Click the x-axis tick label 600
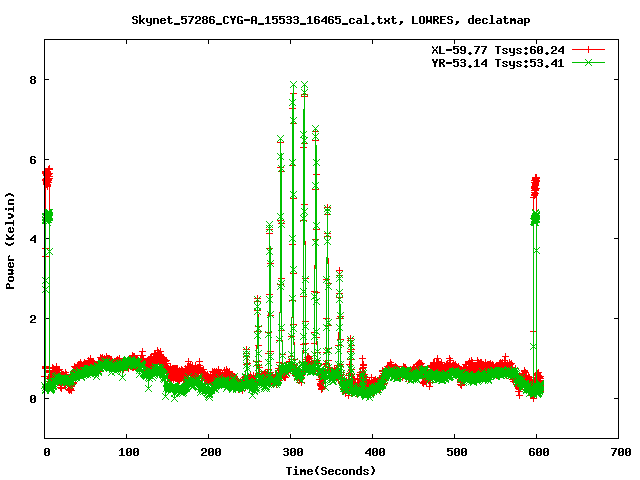 point(539,452)
